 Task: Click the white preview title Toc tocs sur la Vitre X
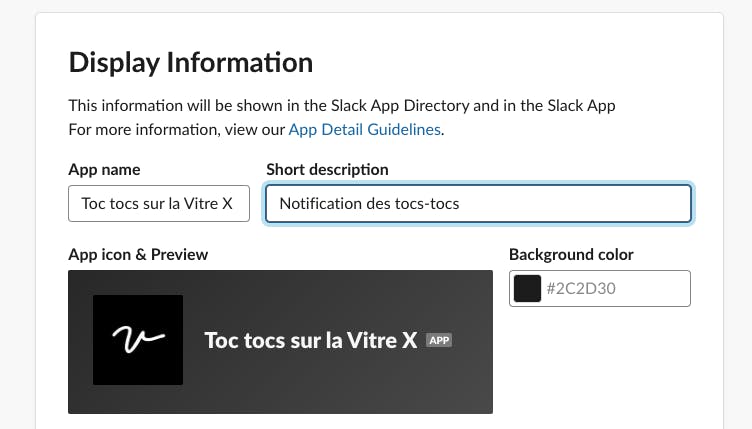click(x=311, y=340)
